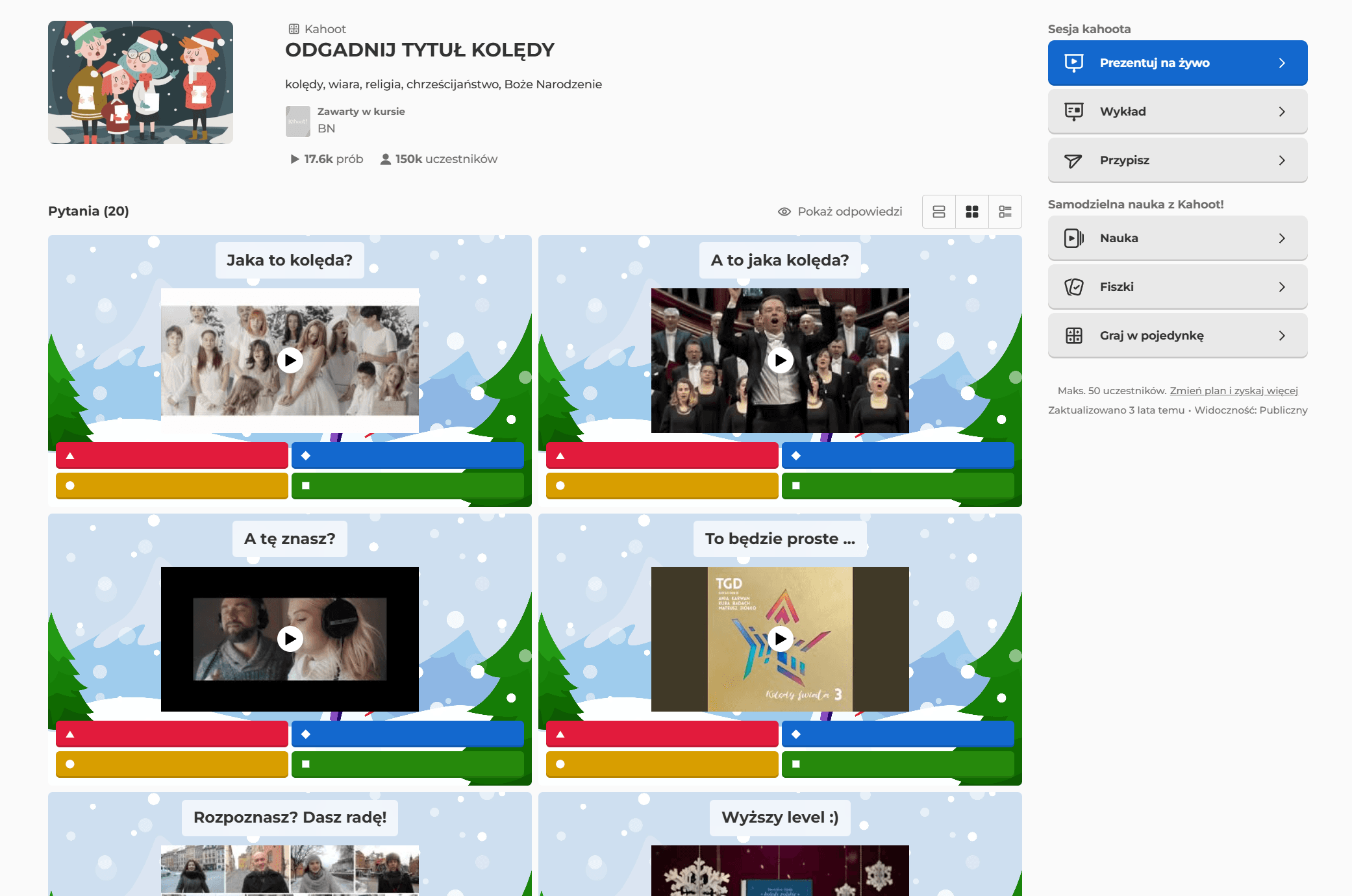Viewport: 1352px width, 896px height.
Task: Select yellow circle answer in 'Jaka to kolęda?'
Action: tap(172, 486)
